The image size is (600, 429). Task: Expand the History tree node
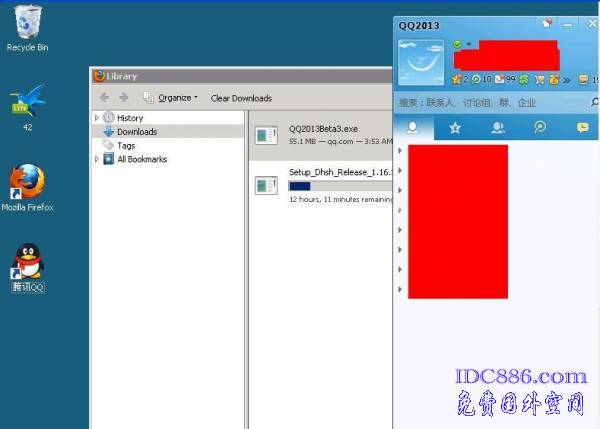97,118
